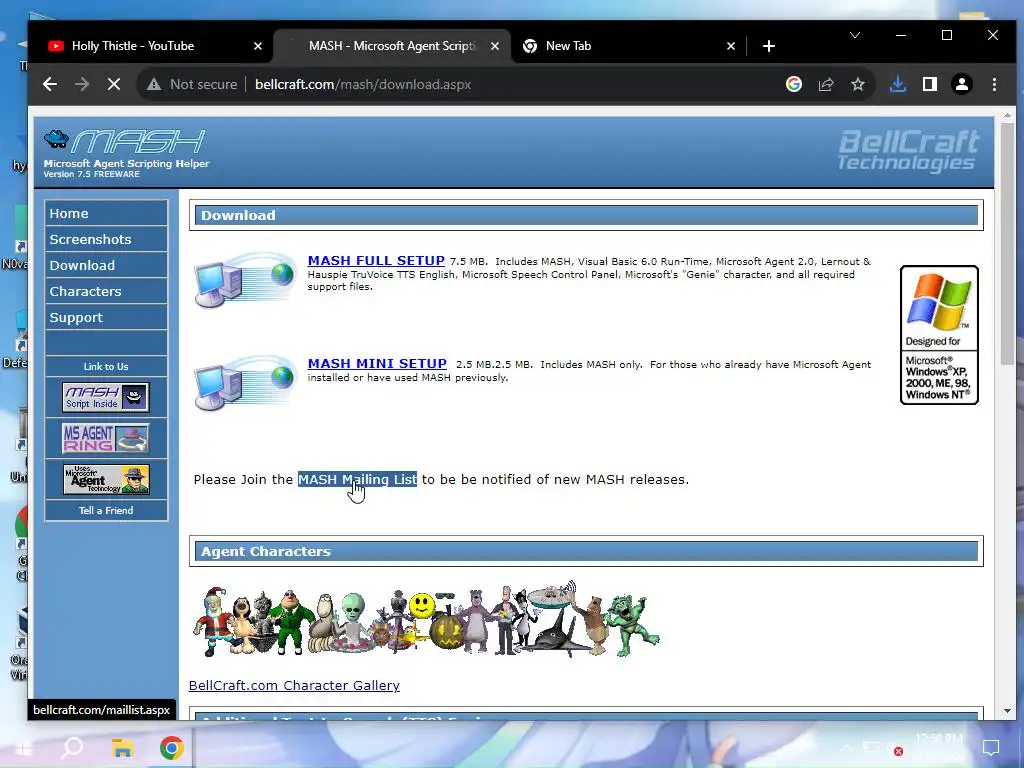
Task: Close the MASH tab
Action: pyautogui.click(x=495, y=46)
